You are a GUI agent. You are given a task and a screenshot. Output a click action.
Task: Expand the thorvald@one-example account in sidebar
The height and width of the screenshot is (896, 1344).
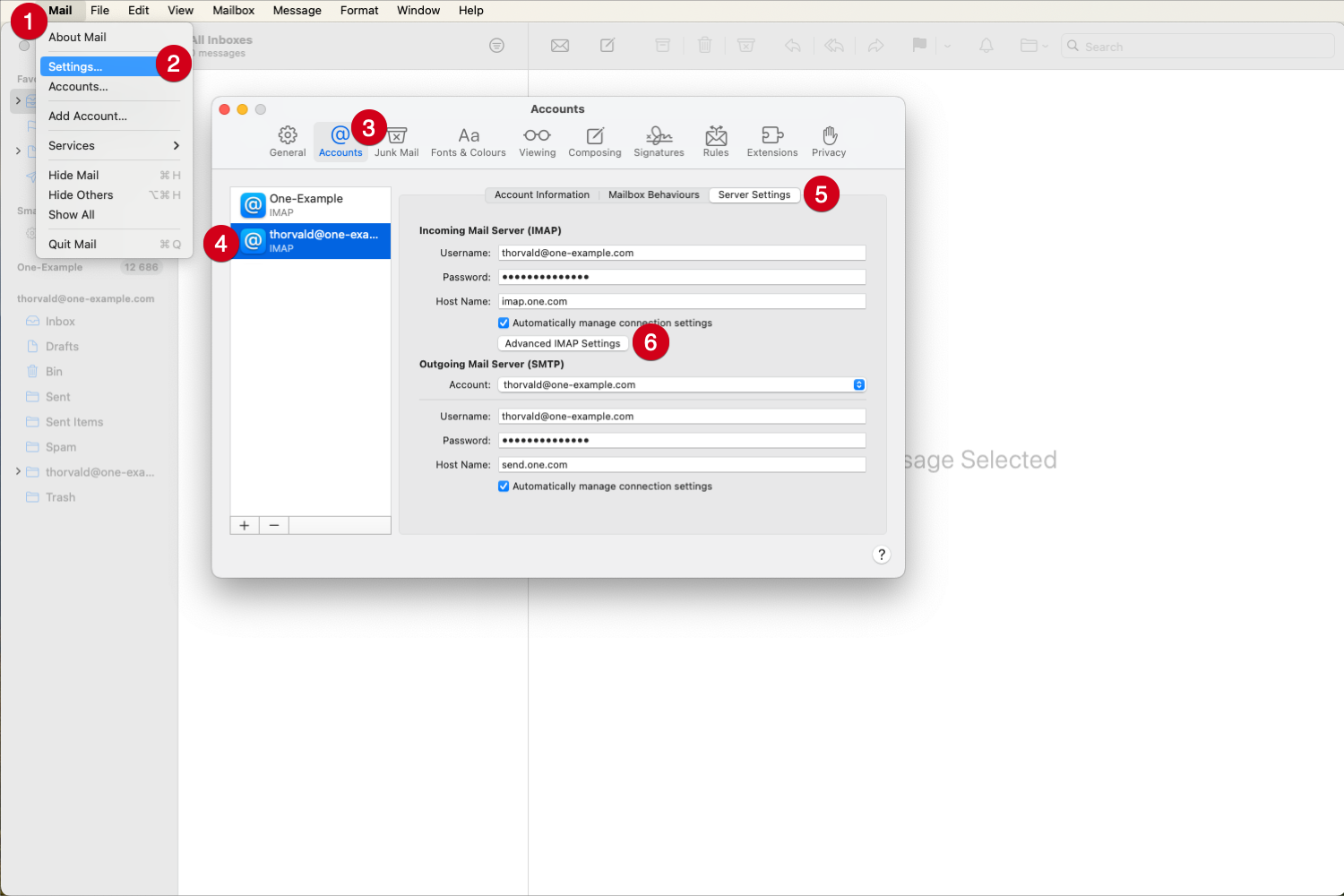pyautogui.click(x=18, y=471)
